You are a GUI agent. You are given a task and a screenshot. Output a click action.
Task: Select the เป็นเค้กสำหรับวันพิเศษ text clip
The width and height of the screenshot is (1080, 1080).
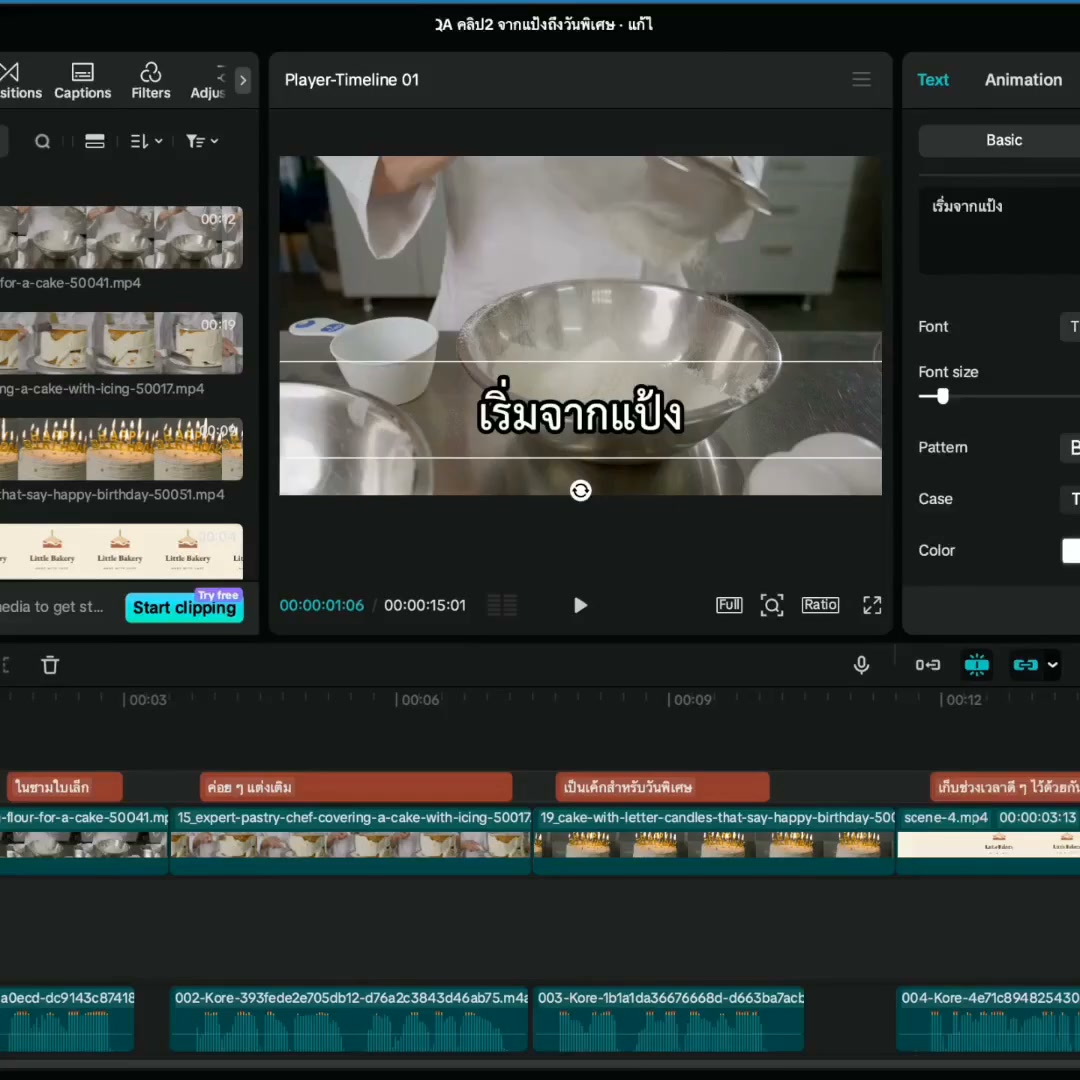(x=663, y=787)
